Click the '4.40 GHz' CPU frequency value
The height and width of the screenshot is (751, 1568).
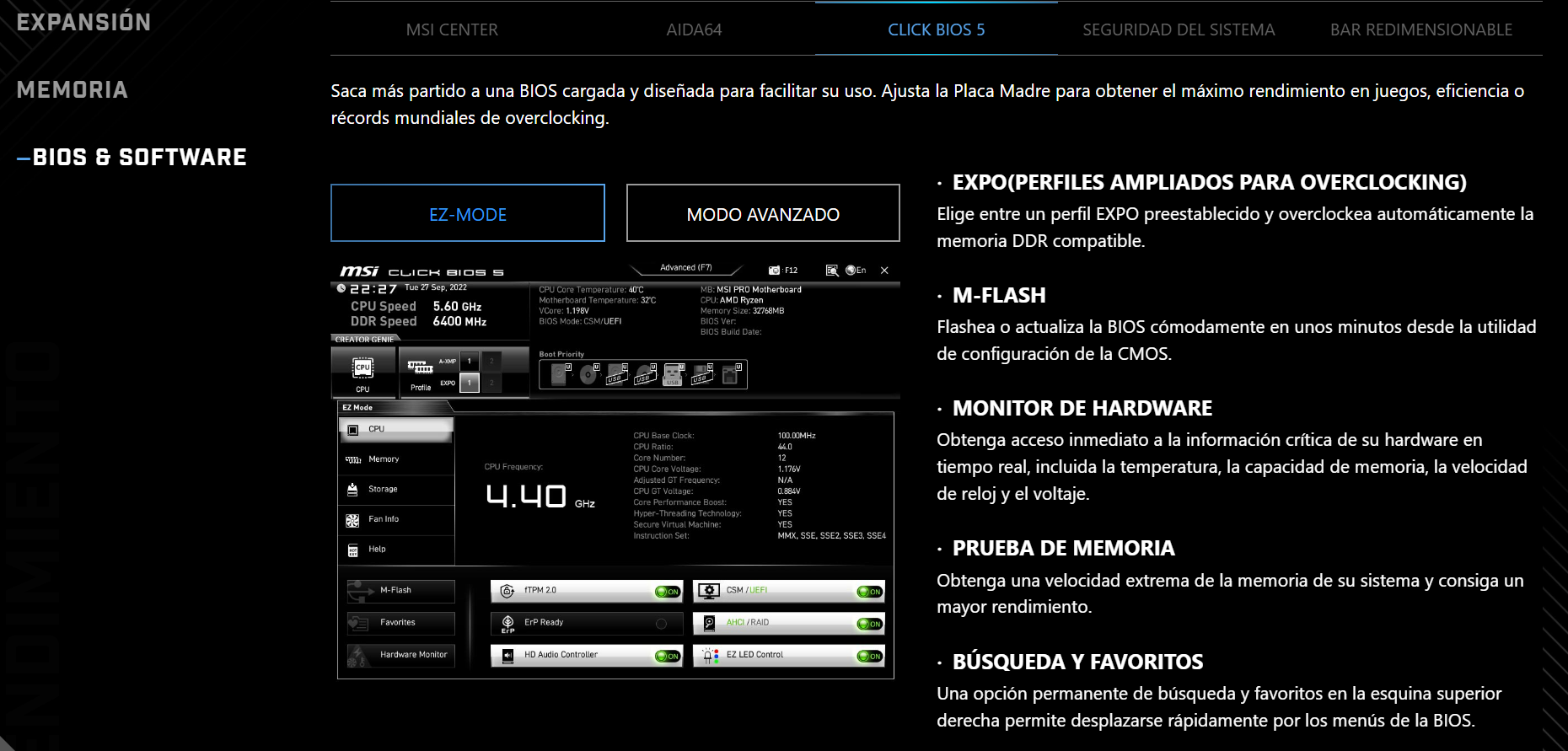[x=540, y=496]
